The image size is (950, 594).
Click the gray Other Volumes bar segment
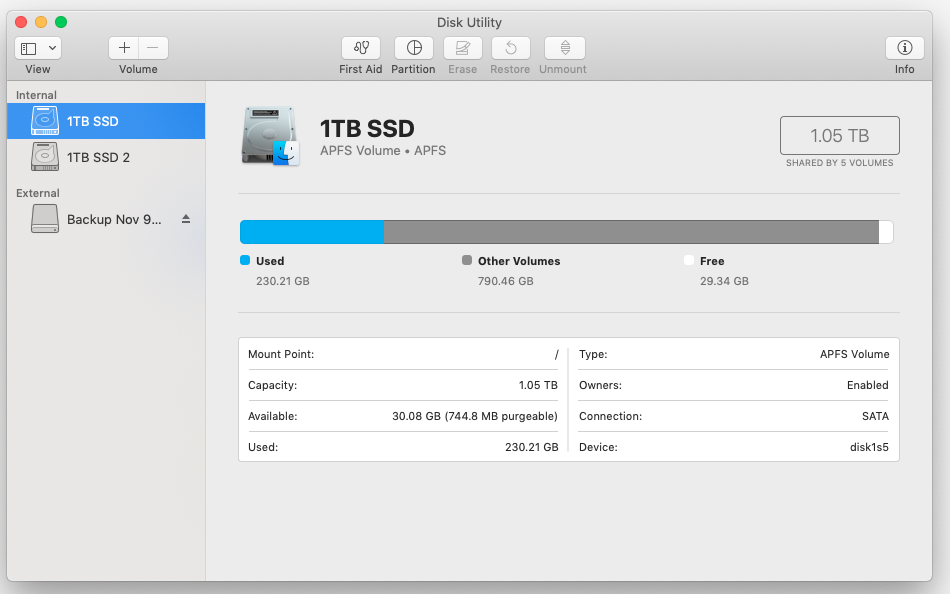[631, 232]
